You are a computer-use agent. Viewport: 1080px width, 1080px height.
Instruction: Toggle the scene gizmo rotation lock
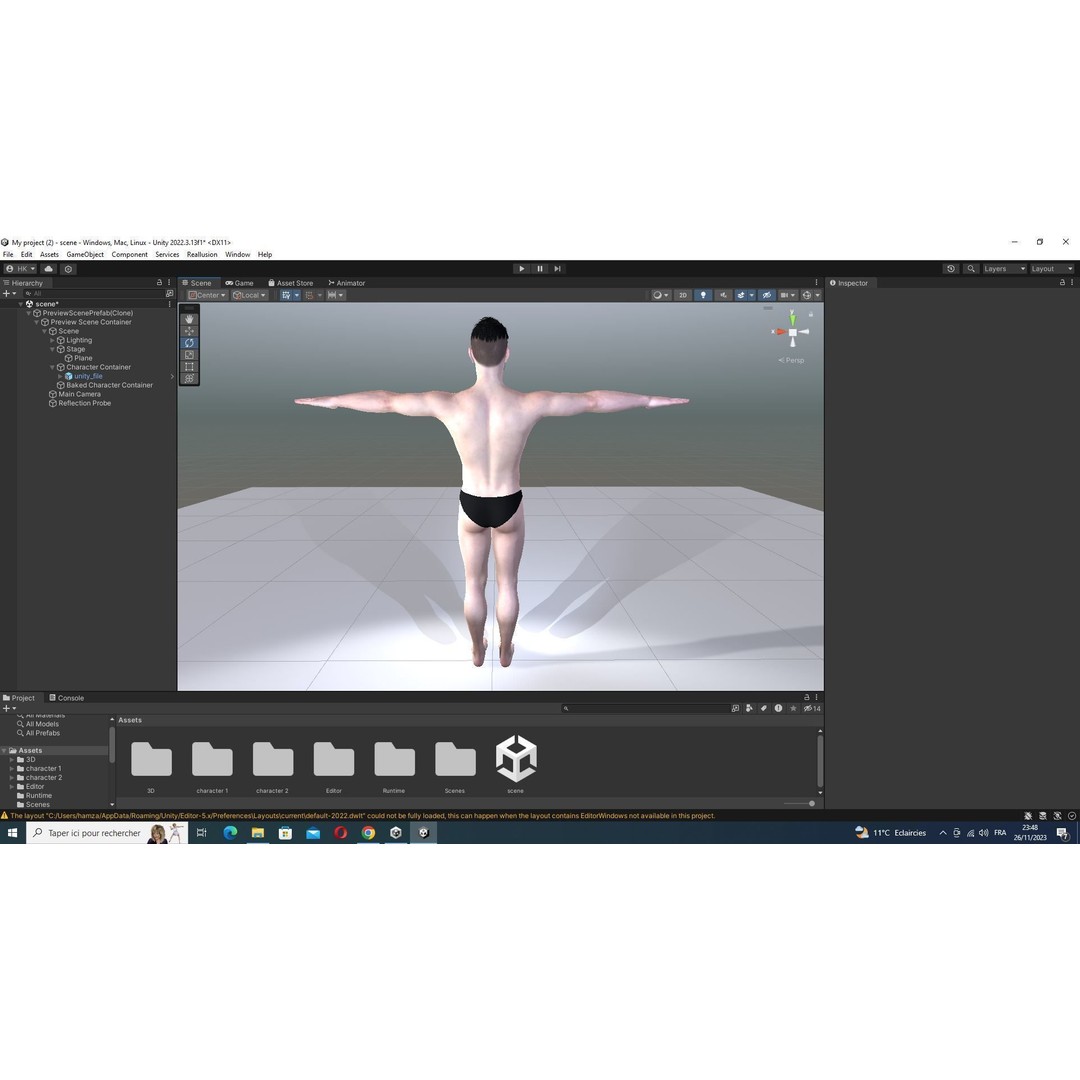pyautogui.click(x=811, y=314)
